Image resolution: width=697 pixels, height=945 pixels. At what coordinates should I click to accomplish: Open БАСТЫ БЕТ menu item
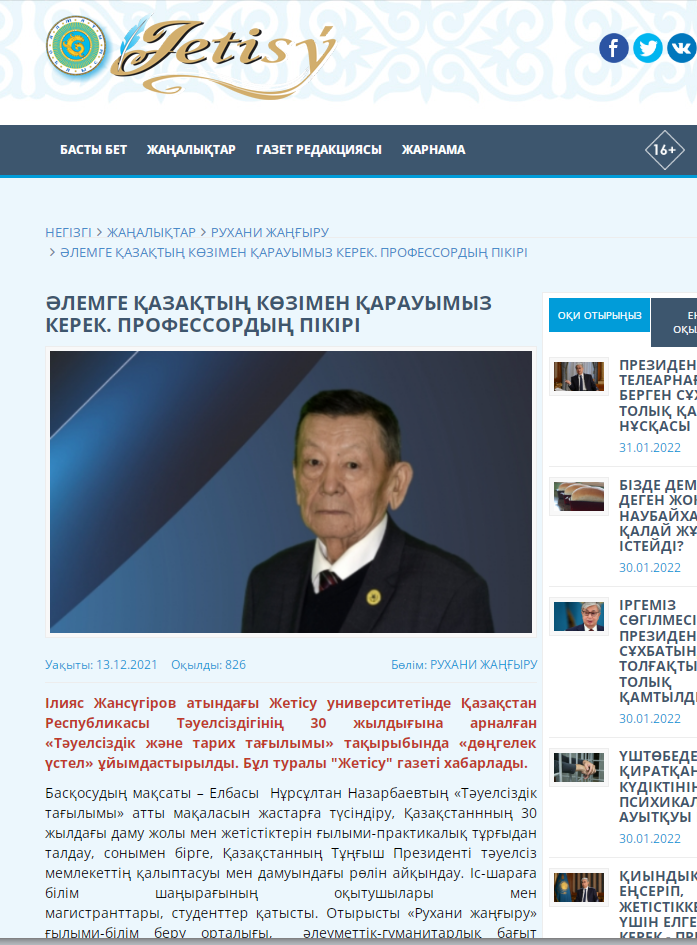pos(93,150)
